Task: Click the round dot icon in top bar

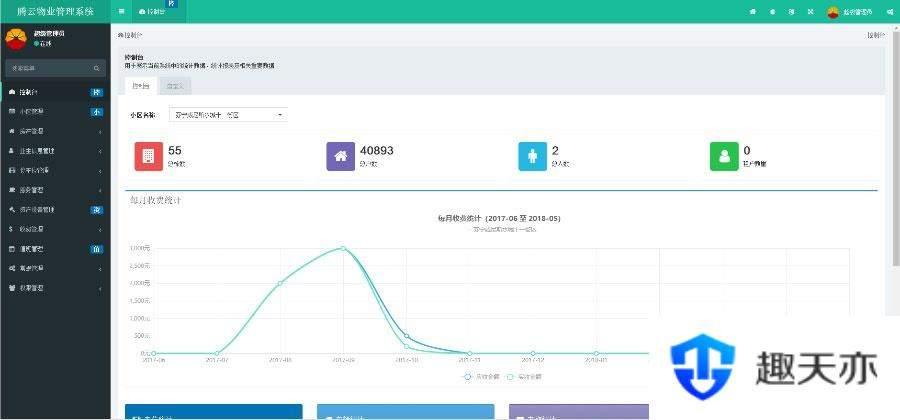Action: point(772,11)
